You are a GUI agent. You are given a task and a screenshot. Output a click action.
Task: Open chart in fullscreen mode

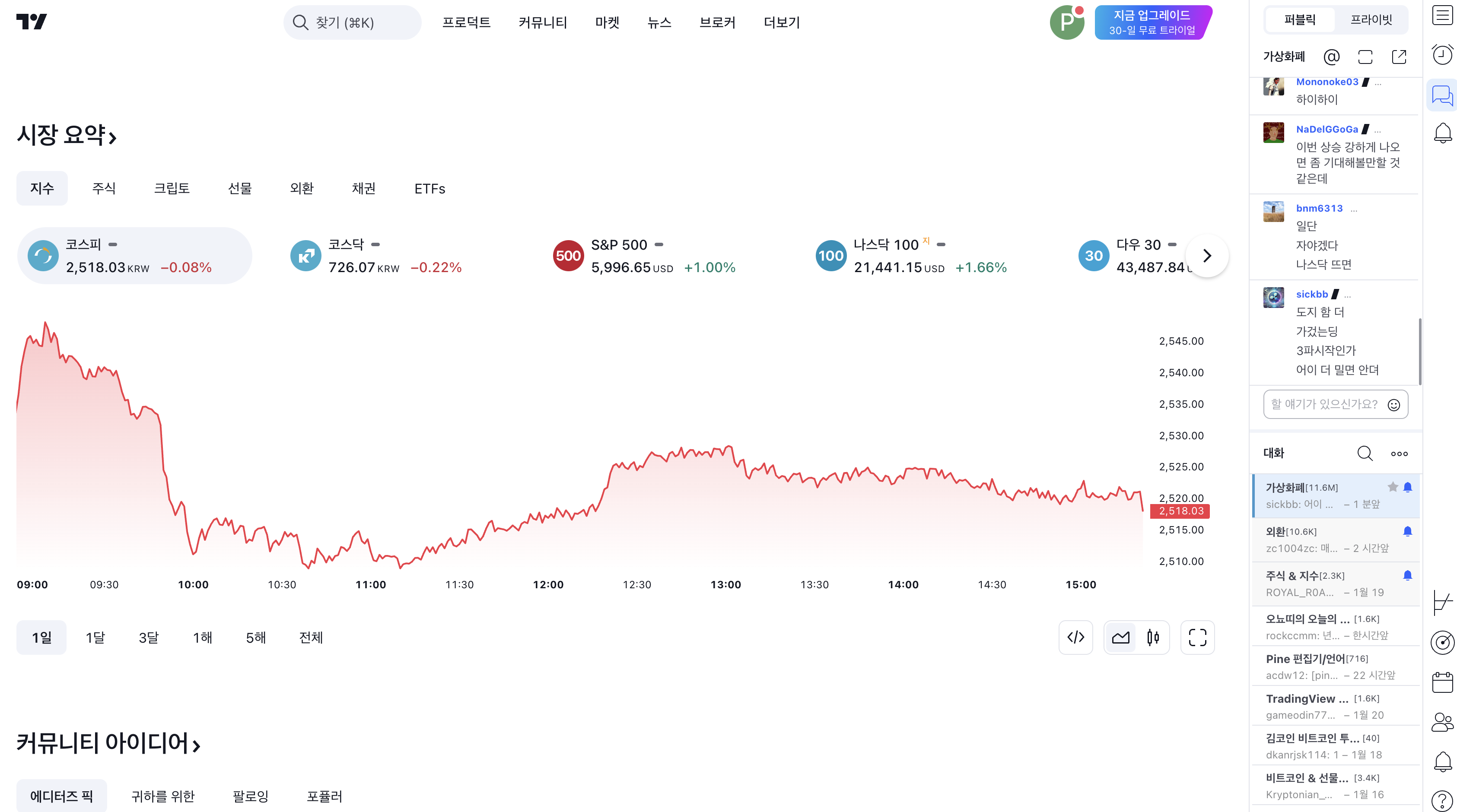click(x=1197, y=637)
